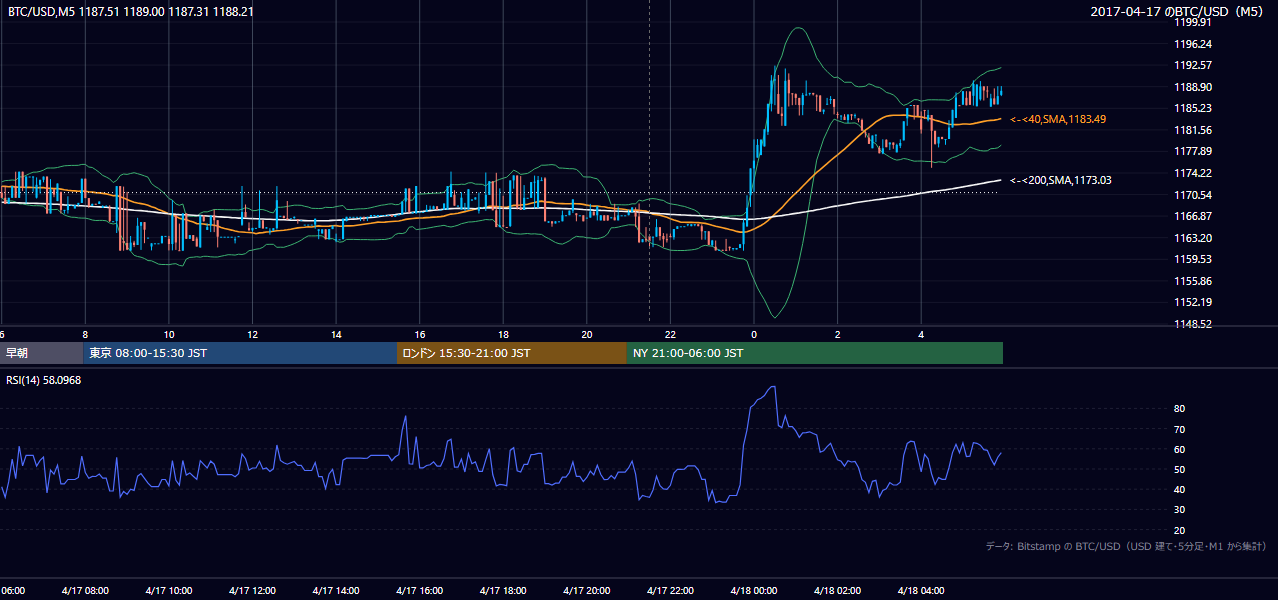Click hour tick 22 under price chart
Image resolution: width=1278 pixels, height=600 pixels.
coord(670,334)
